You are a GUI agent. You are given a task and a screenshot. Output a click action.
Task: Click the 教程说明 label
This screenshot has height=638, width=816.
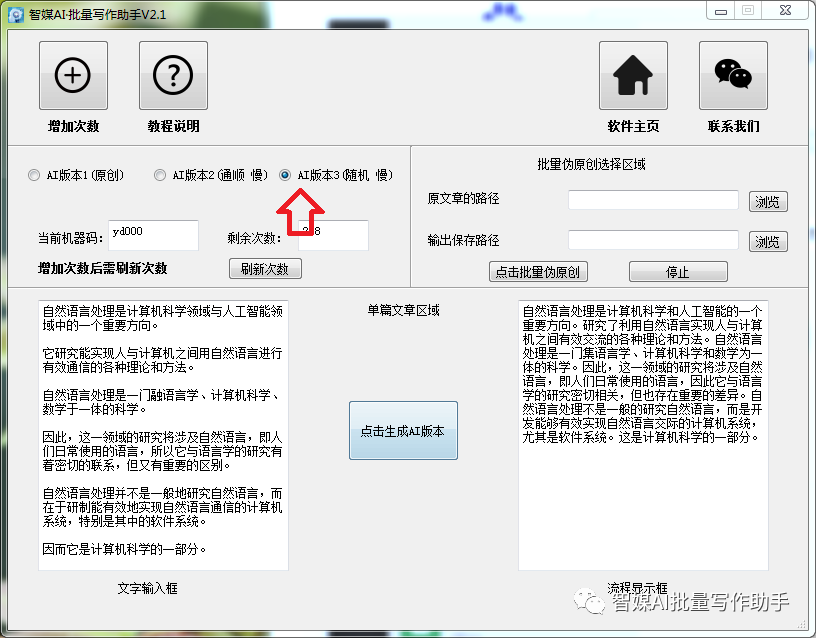click(173, 126)
